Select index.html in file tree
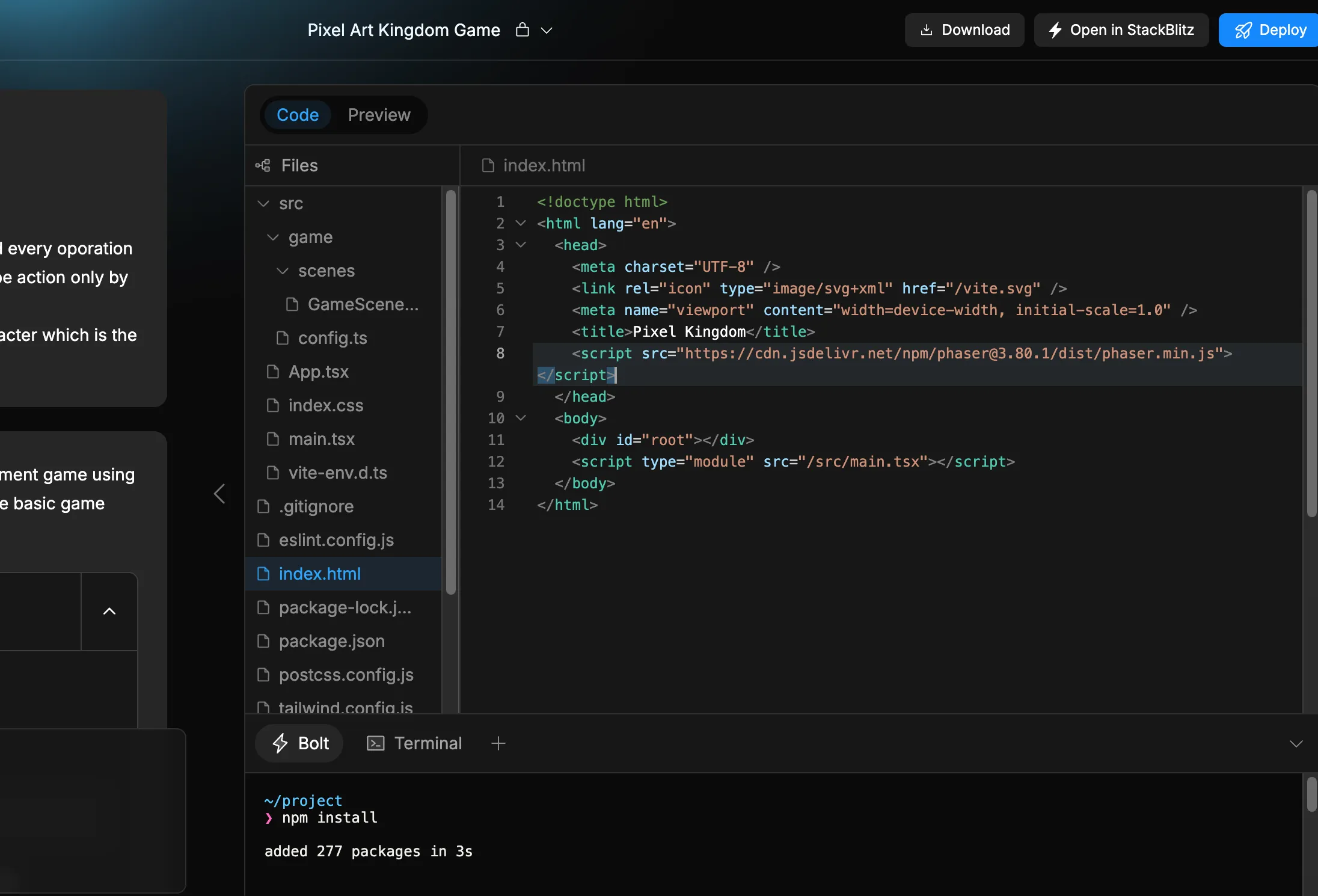 coord(344,574)
